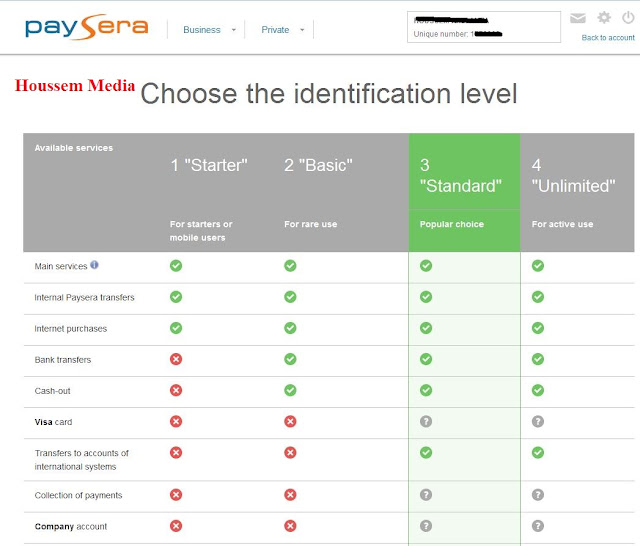Click "Internal Paysera transfers" row label
The image size is (640, 546).
click(x=84, y=297)
